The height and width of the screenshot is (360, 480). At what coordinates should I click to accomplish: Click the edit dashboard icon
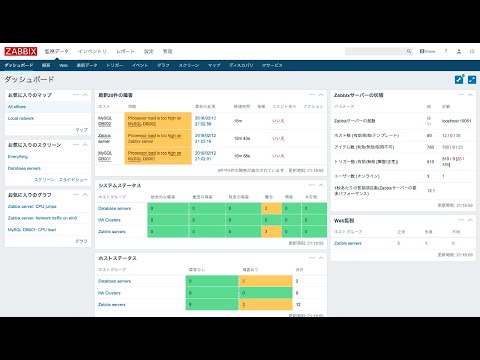pyautogui.click(x=459, y=79)
